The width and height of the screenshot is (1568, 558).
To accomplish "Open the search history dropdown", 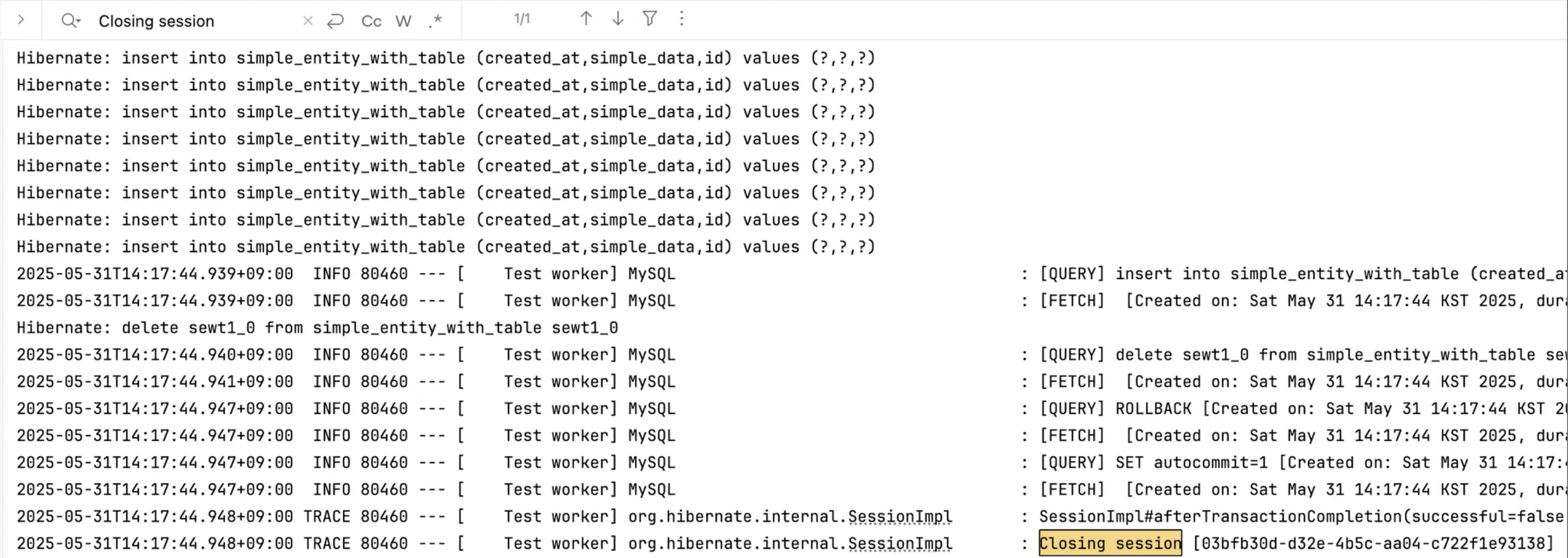I will [70, 21].
